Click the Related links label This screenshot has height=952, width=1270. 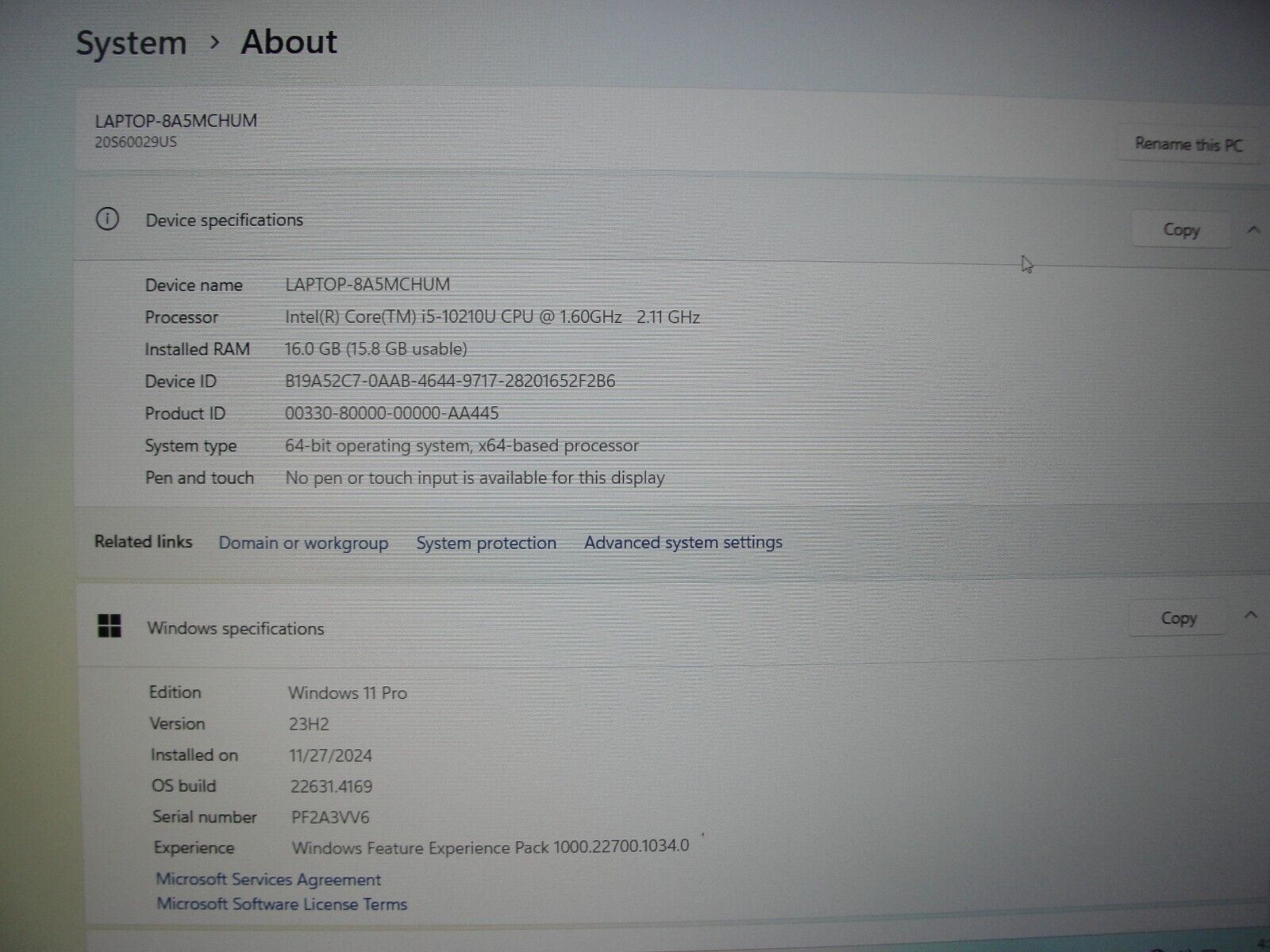point(144,541)
